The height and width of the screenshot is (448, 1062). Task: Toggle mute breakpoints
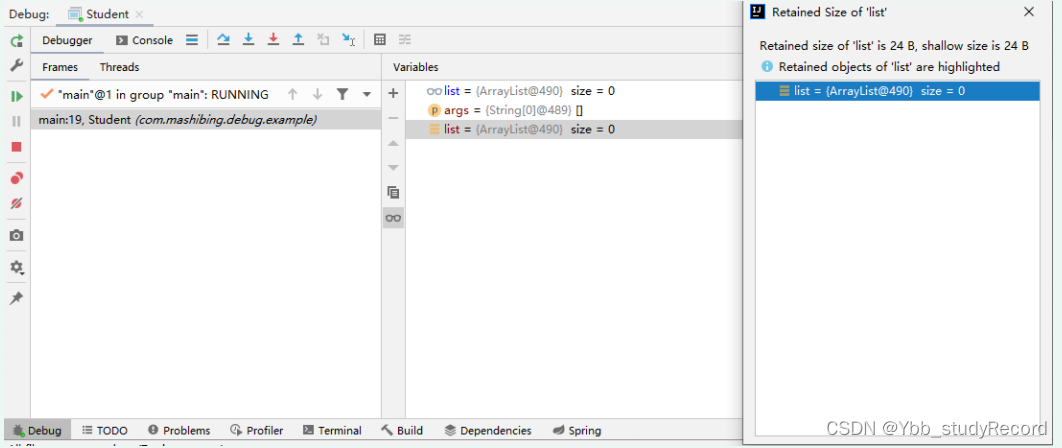(x=16, y=203)
